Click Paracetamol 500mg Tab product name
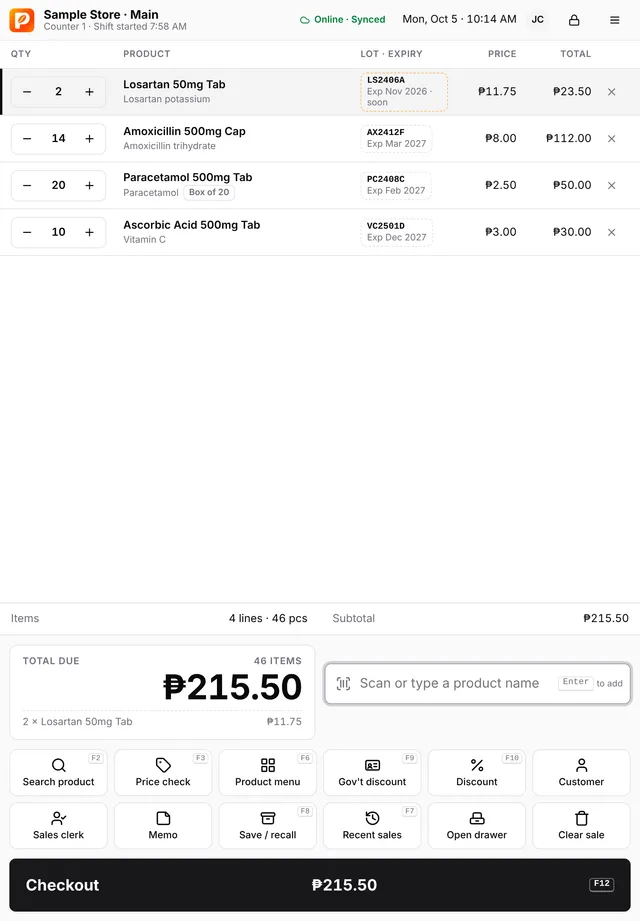 click(x=188, y=177)
